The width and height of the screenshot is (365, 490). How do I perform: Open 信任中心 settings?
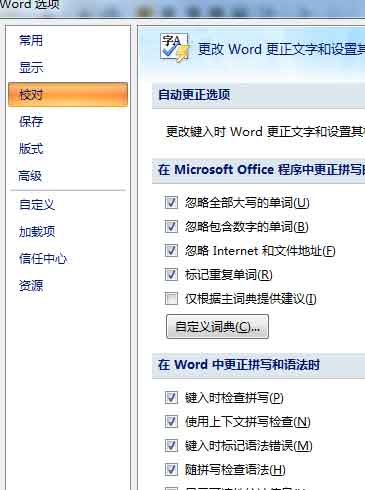[43, 258]
